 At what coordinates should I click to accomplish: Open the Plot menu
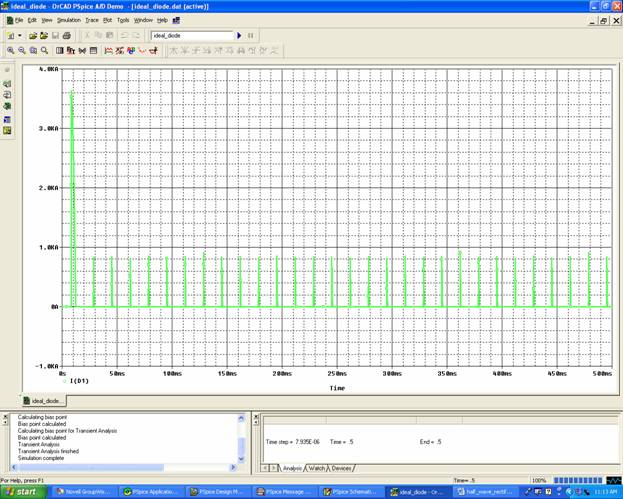coord(107,20)
